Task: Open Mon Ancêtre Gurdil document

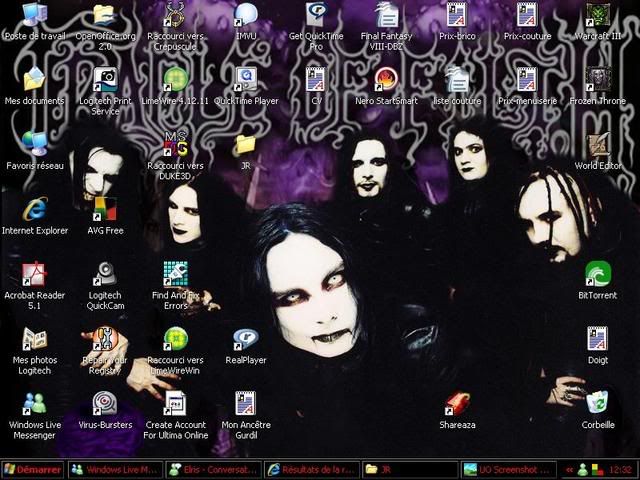Action: click(x=246, y=403)
